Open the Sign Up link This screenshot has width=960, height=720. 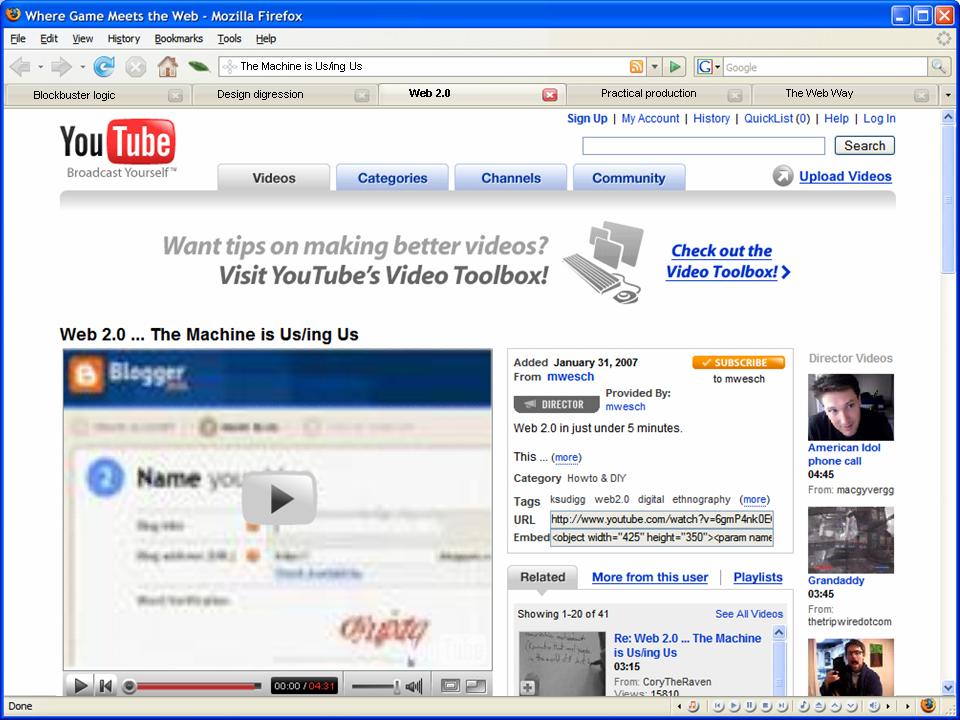(x=587, y=119)
